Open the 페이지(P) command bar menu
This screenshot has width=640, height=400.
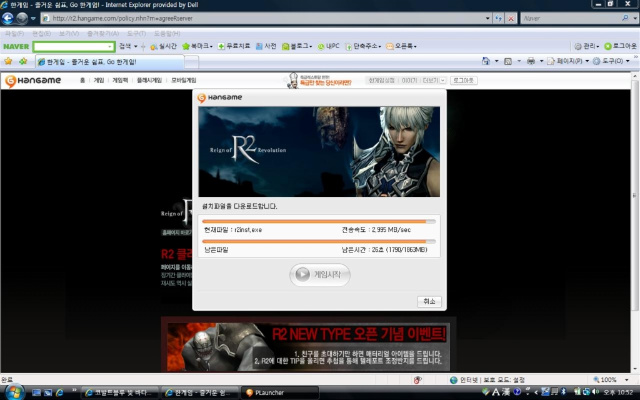pyautogui.click(x=568, y=61)
